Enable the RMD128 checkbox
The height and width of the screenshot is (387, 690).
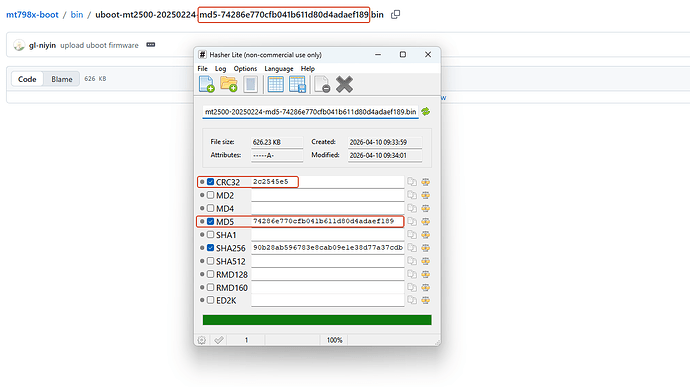pyautogui.click(x=210, y=274)
